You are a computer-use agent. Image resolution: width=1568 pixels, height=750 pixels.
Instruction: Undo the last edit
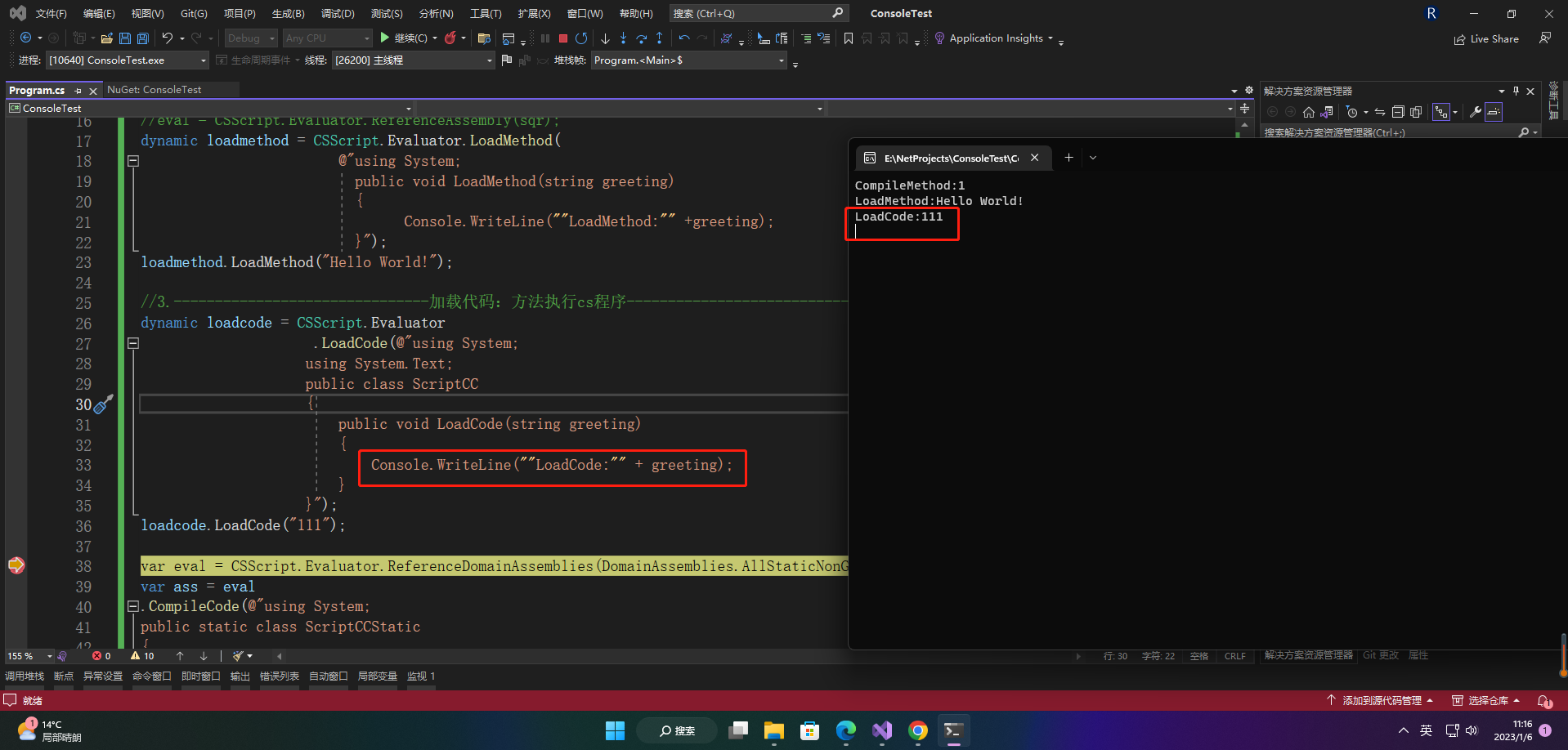pyautogui.click(x=168, y=38)
